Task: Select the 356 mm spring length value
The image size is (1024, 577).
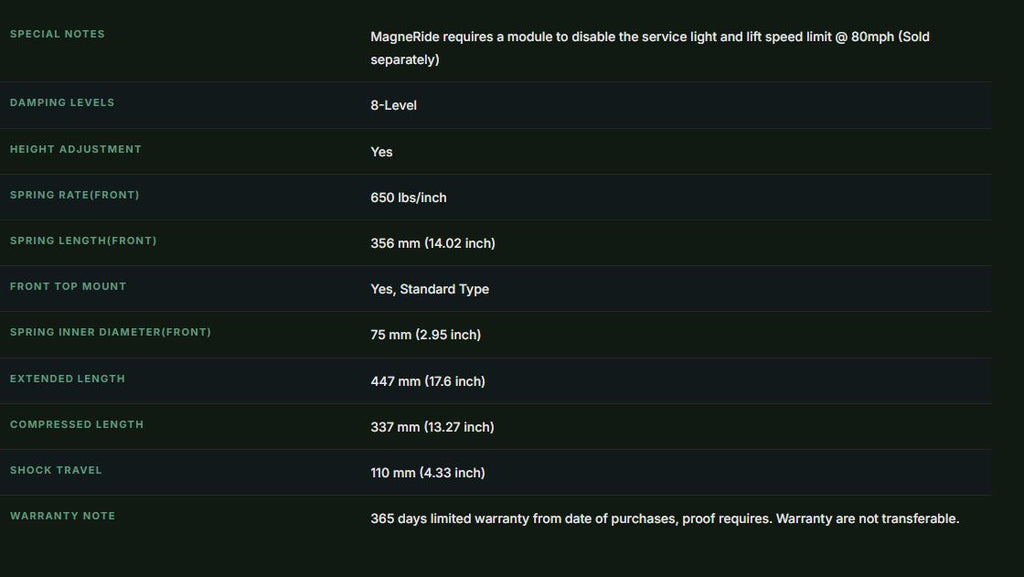Action: click(432, 243)
